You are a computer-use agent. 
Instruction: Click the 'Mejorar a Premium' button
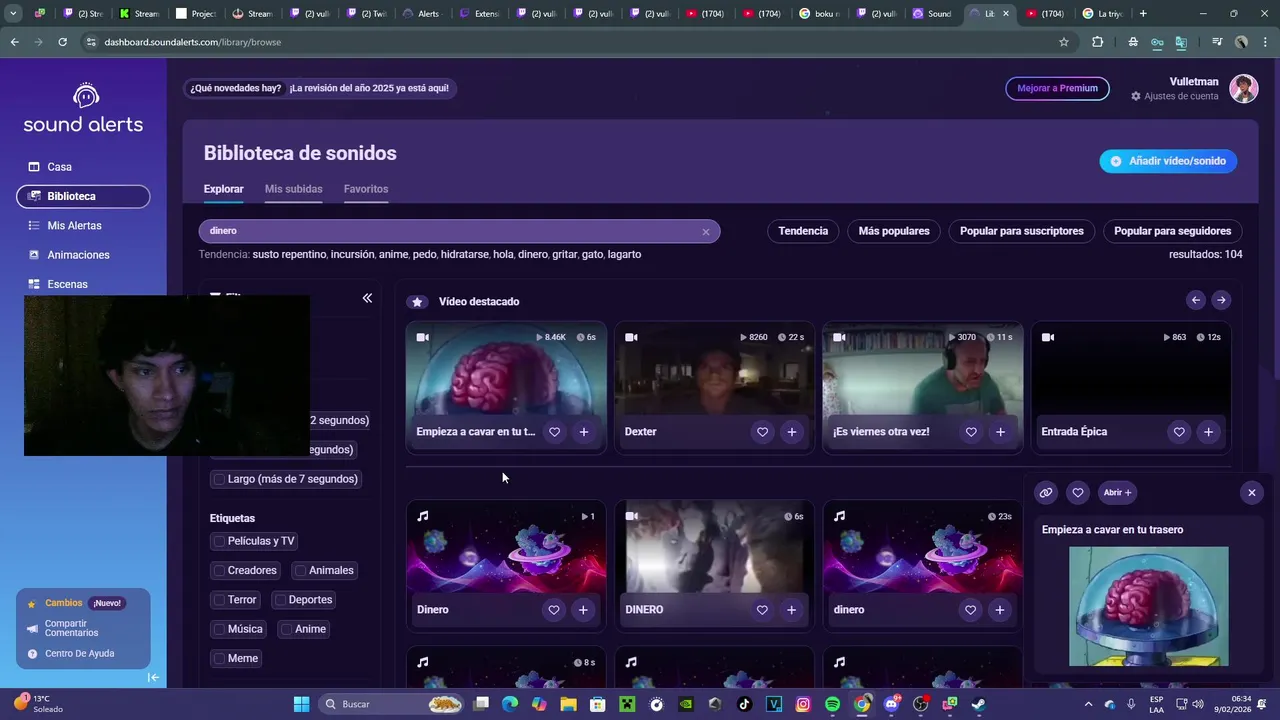click(1057, 88)
